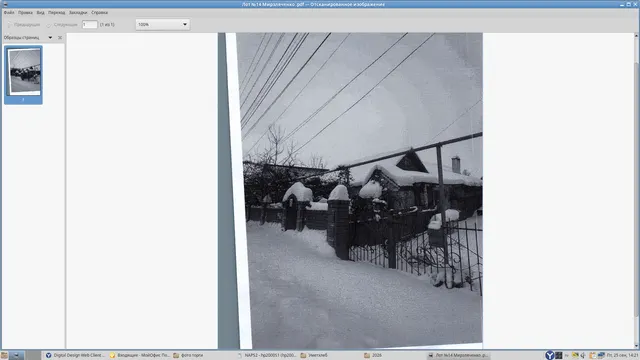The image size is (640, 360).
Task: Open the 2026 folder in taskbar
Action: tap(373, 356)
